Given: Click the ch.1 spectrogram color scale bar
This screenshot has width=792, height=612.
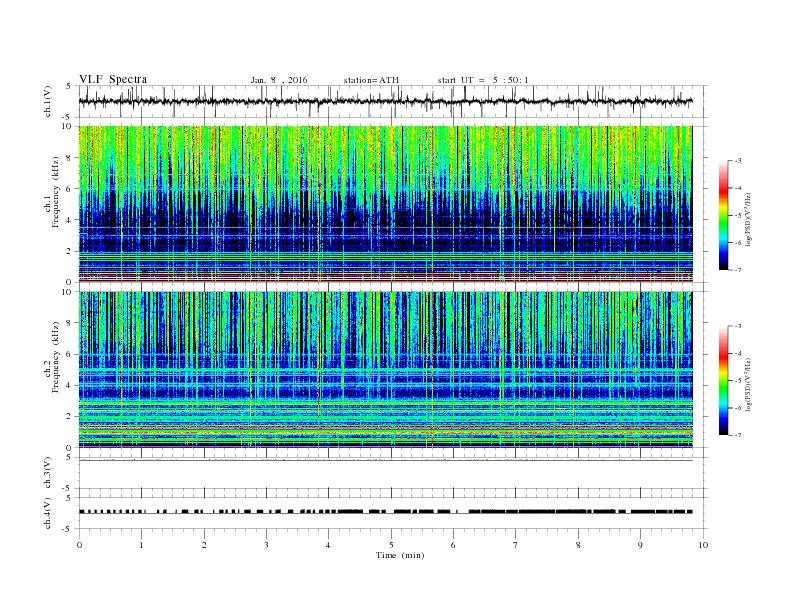Looking at the screenshot, I should pos(723,215).
